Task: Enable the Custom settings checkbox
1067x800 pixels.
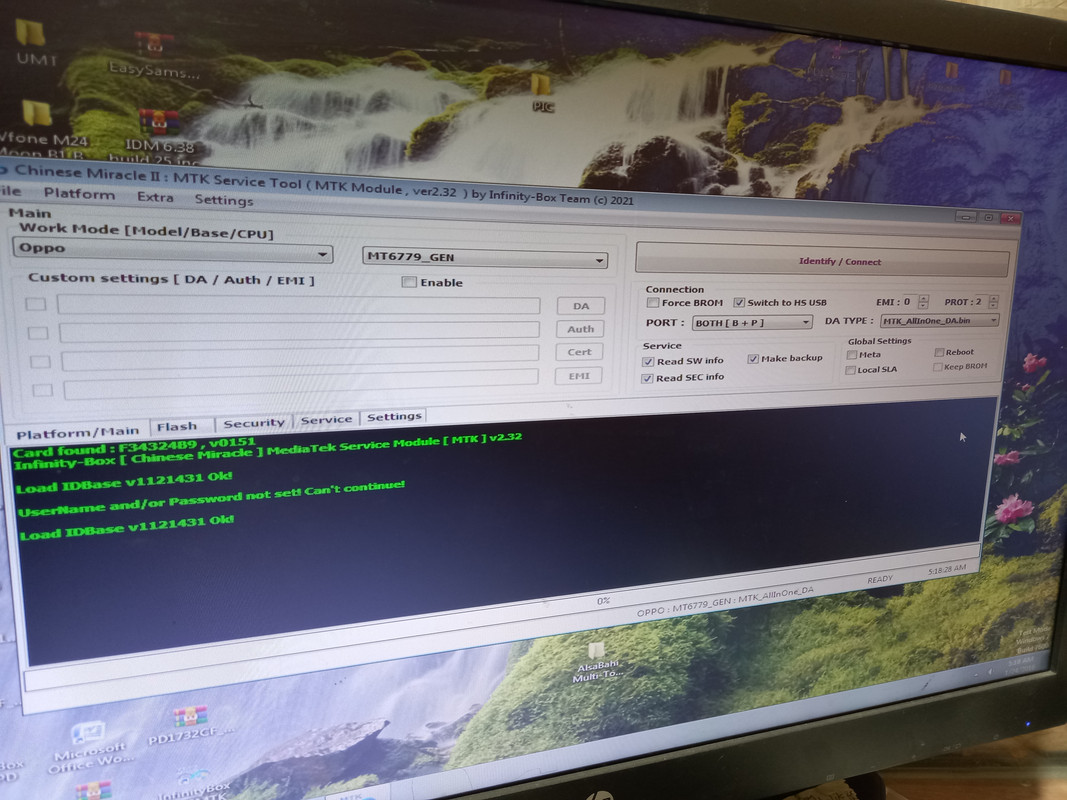Action: click(409, 282)
